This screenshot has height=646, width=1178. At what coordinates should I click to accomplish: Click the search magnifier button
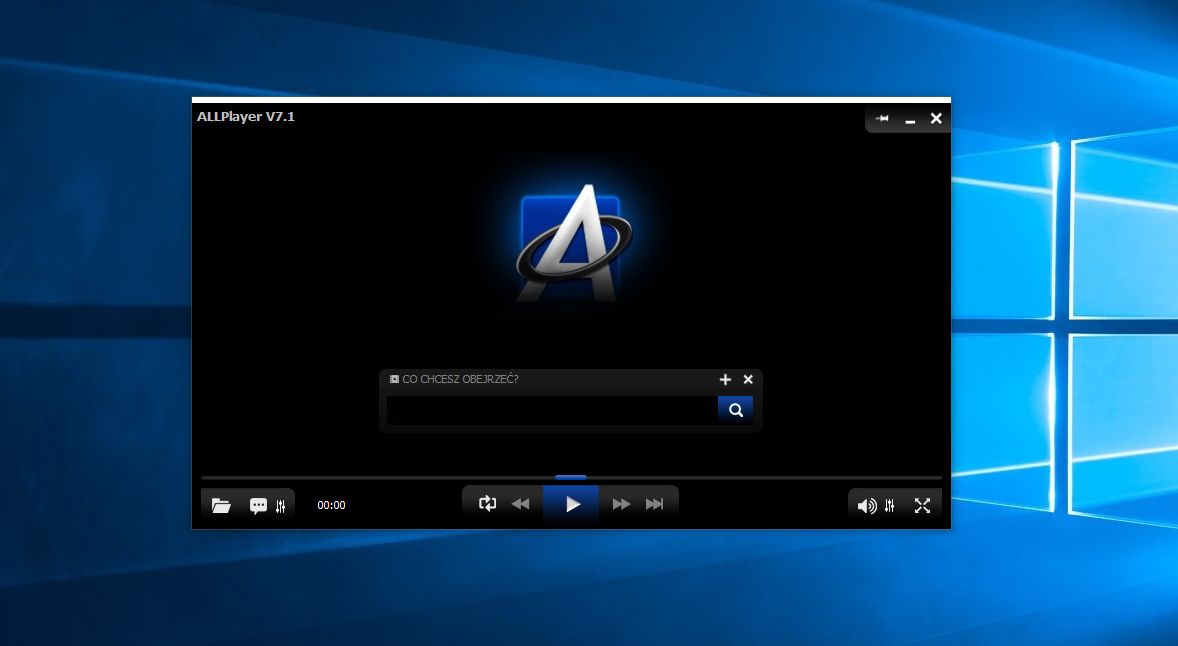(x=735, y=410)
